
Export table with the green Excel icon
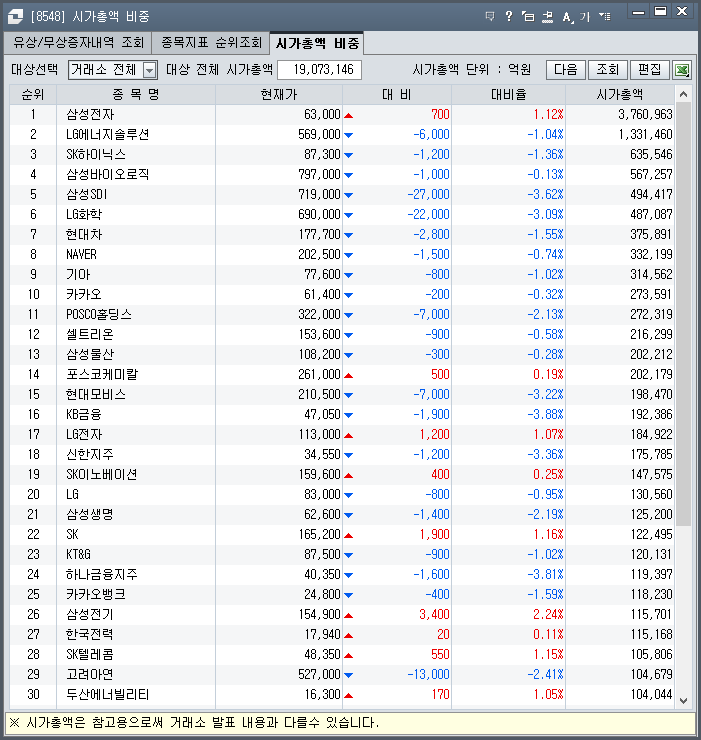682,70
